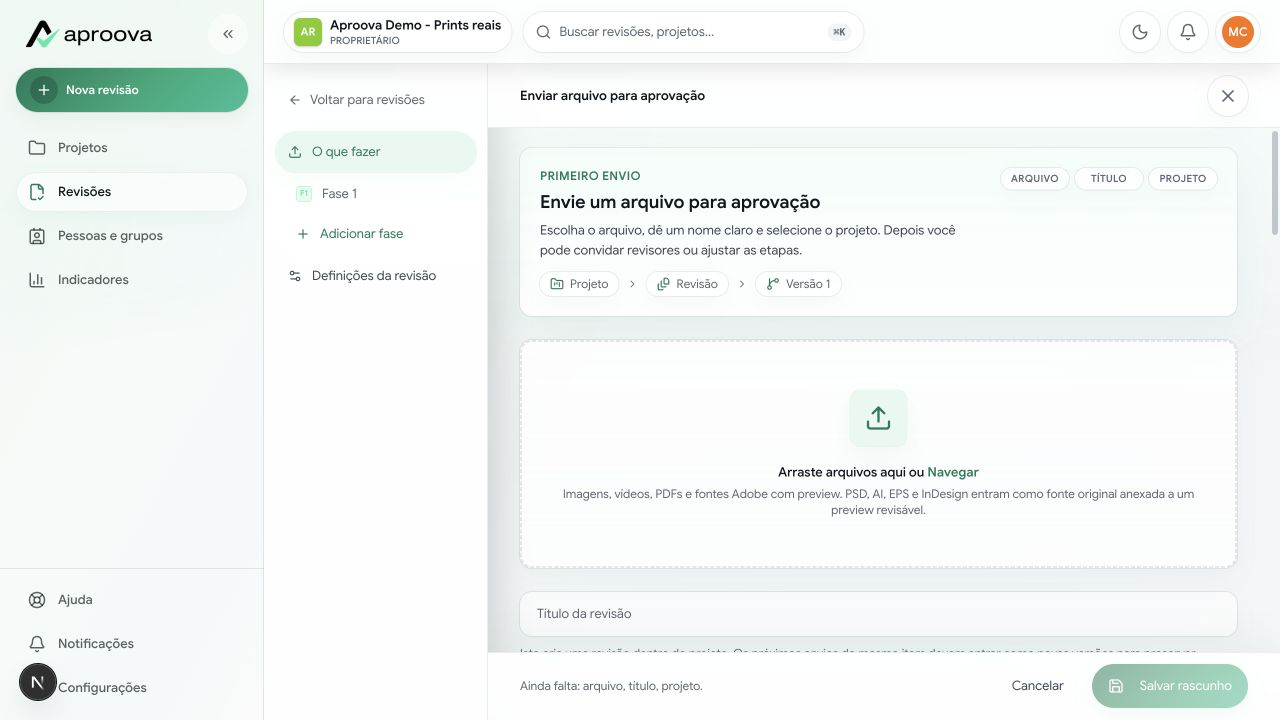Click the upload arrow icon in drop zone

coord(878,418)
